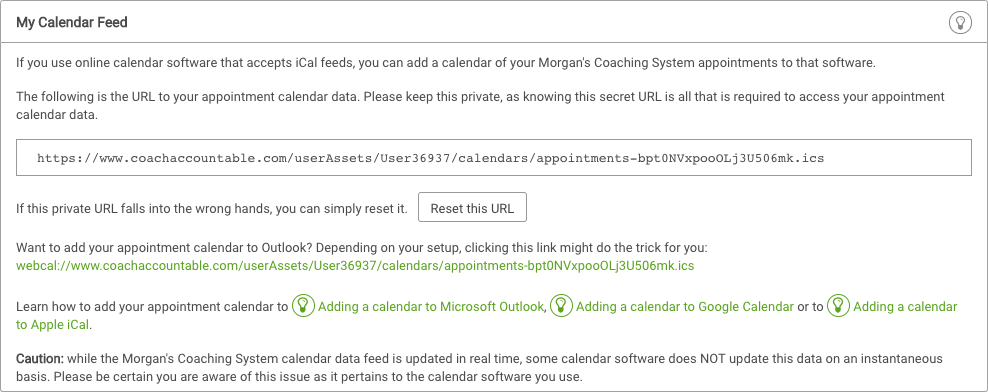Click the 'falls into the wrong hands' sentence
This screenshot has height=392, width=988.
click(212, 209)
